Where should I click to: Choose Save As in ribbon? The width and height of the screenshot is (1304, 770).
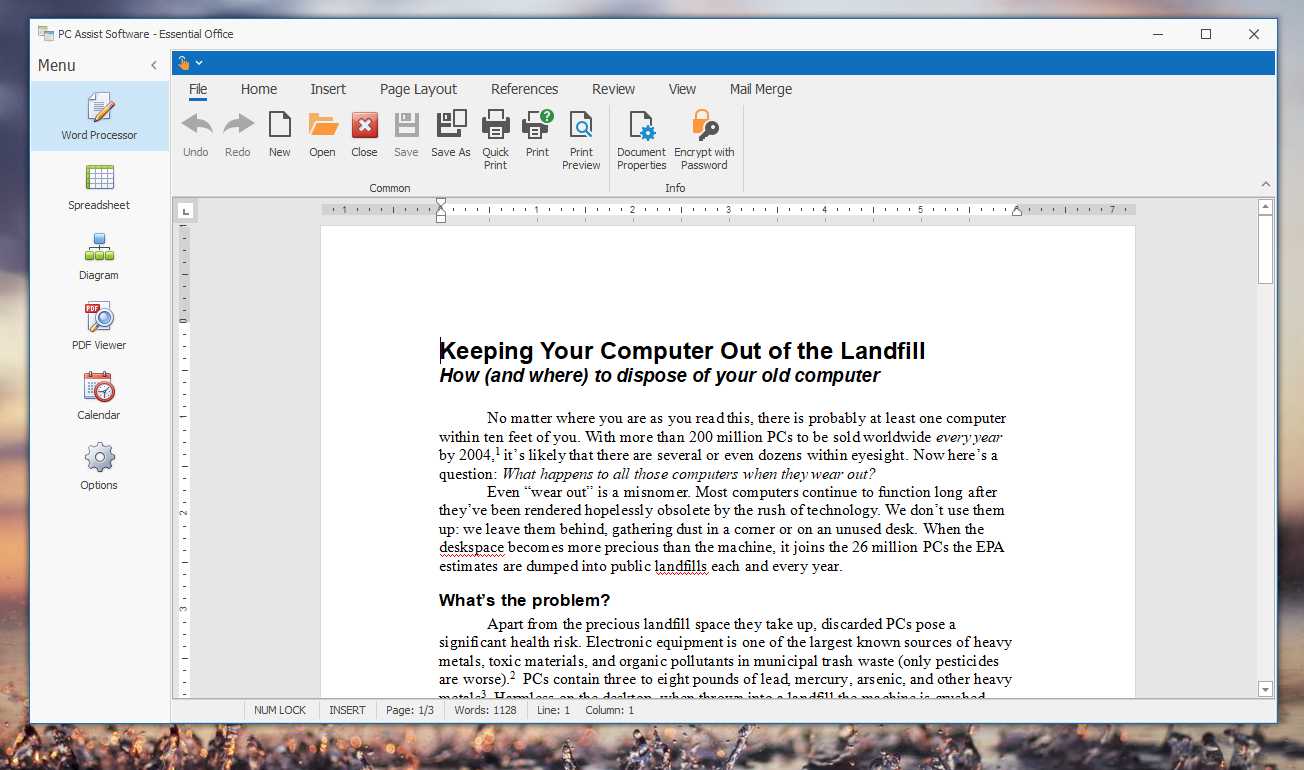[451, 134]
